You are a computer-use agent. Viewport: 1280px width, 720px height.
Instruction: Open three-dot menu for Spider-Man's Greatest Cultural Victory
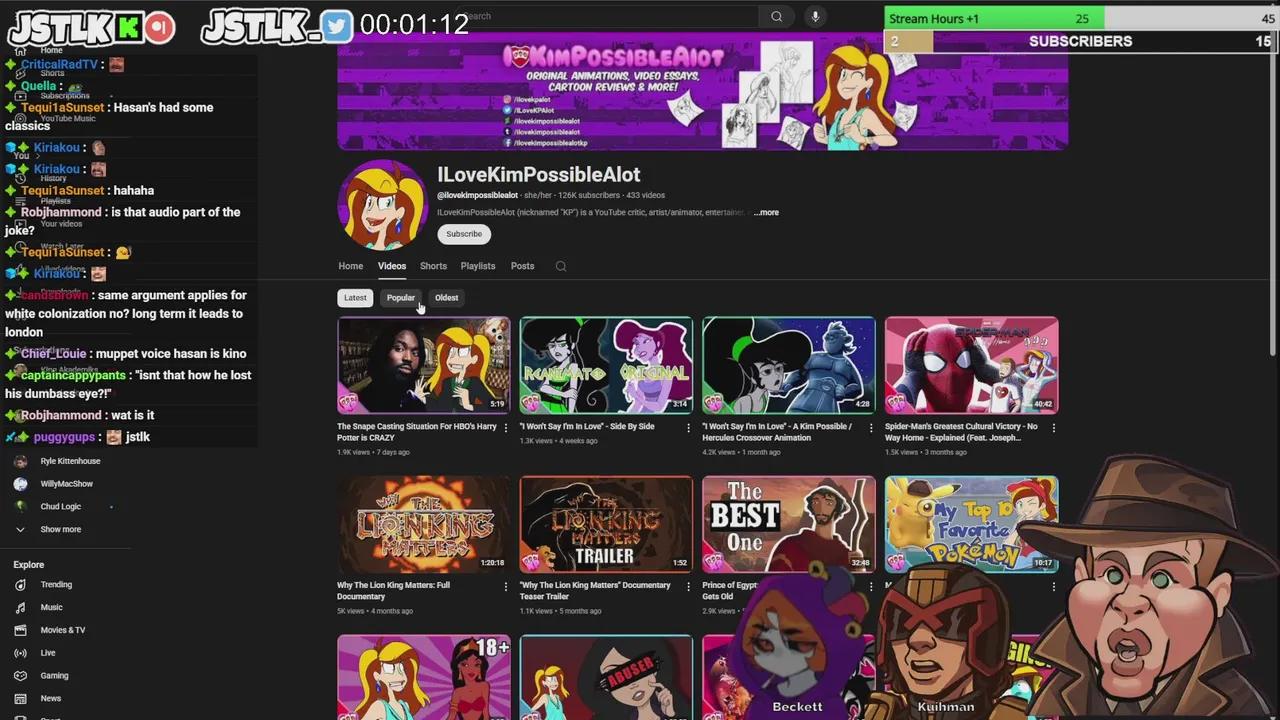(1053, 428)
